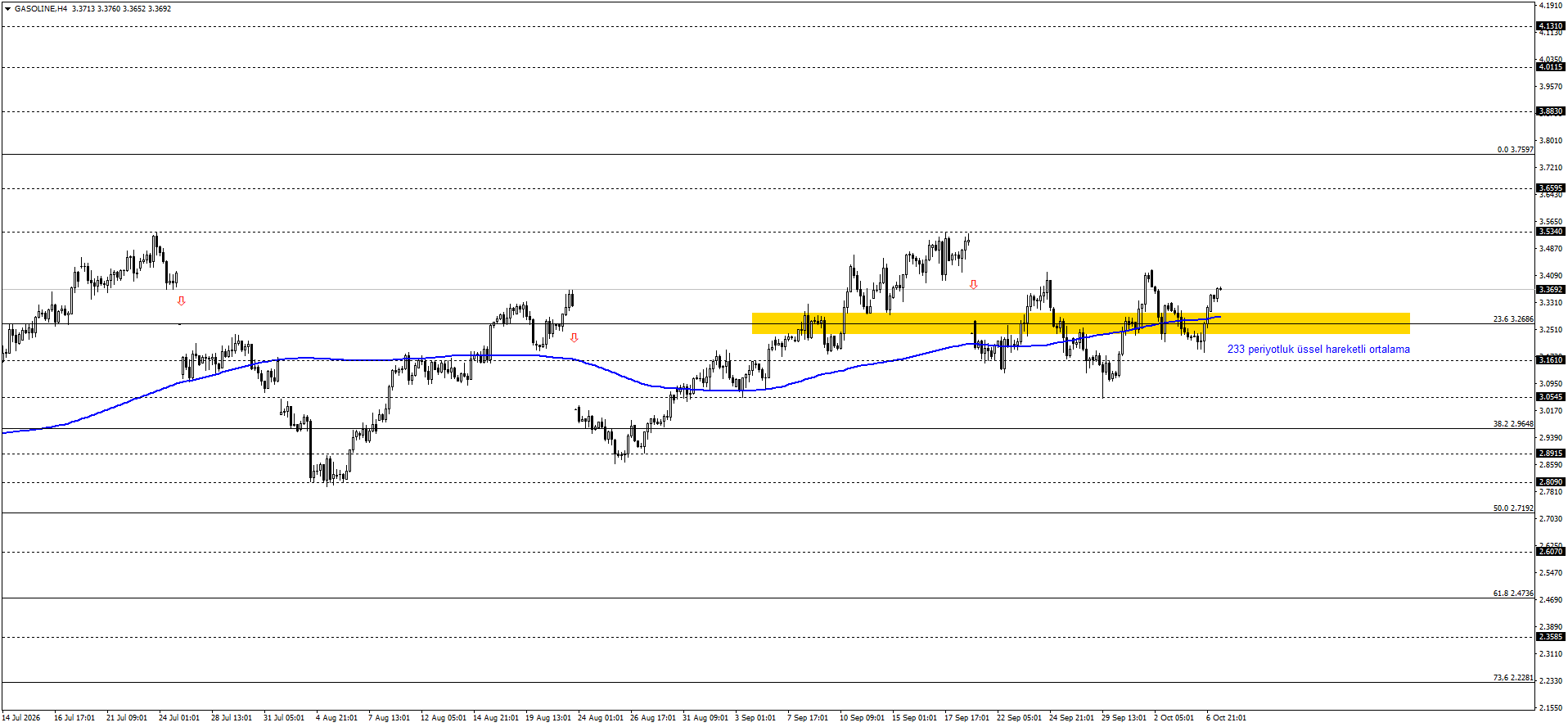Select the red down arrow near 19 Aug
This screenshot has width=1568, height=727.
[574, 337]
